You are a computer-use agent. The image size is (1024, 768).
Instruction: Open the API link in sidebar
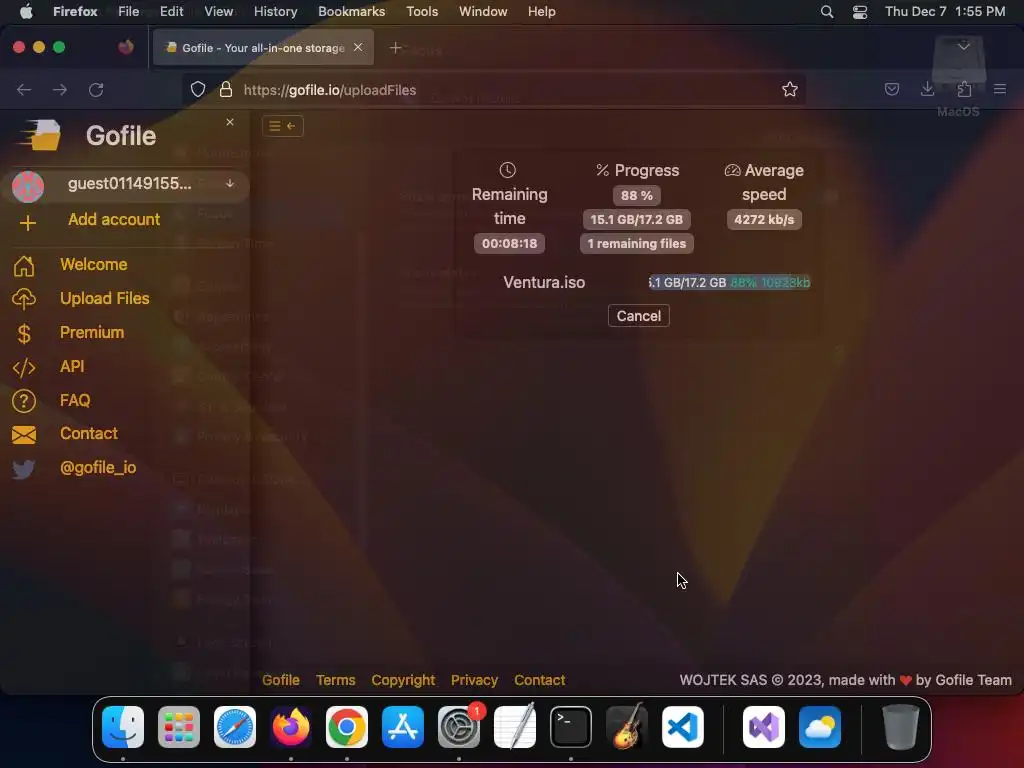tap(72, 366)
